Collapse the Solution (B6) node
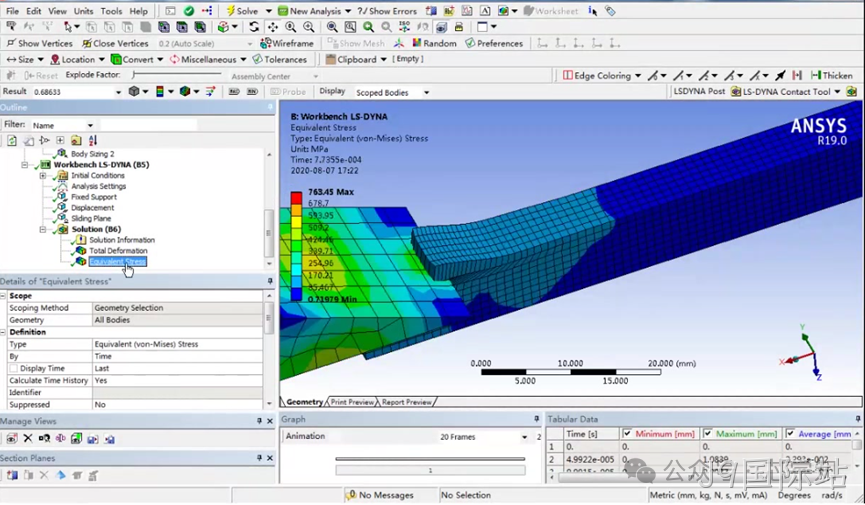 coord(43,229)
